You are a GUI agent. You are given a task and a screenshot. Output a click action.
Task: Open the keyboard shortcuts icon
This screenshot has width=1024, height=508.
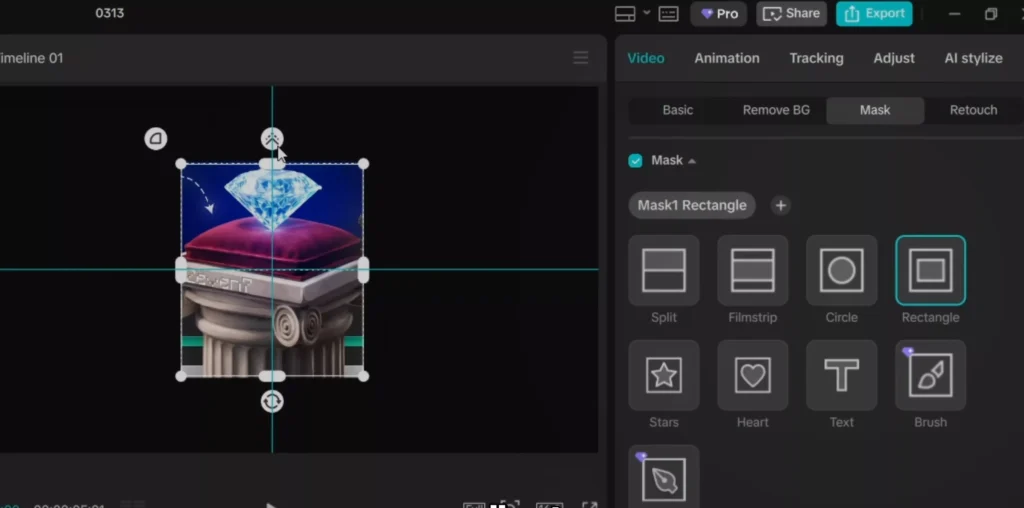668,14
